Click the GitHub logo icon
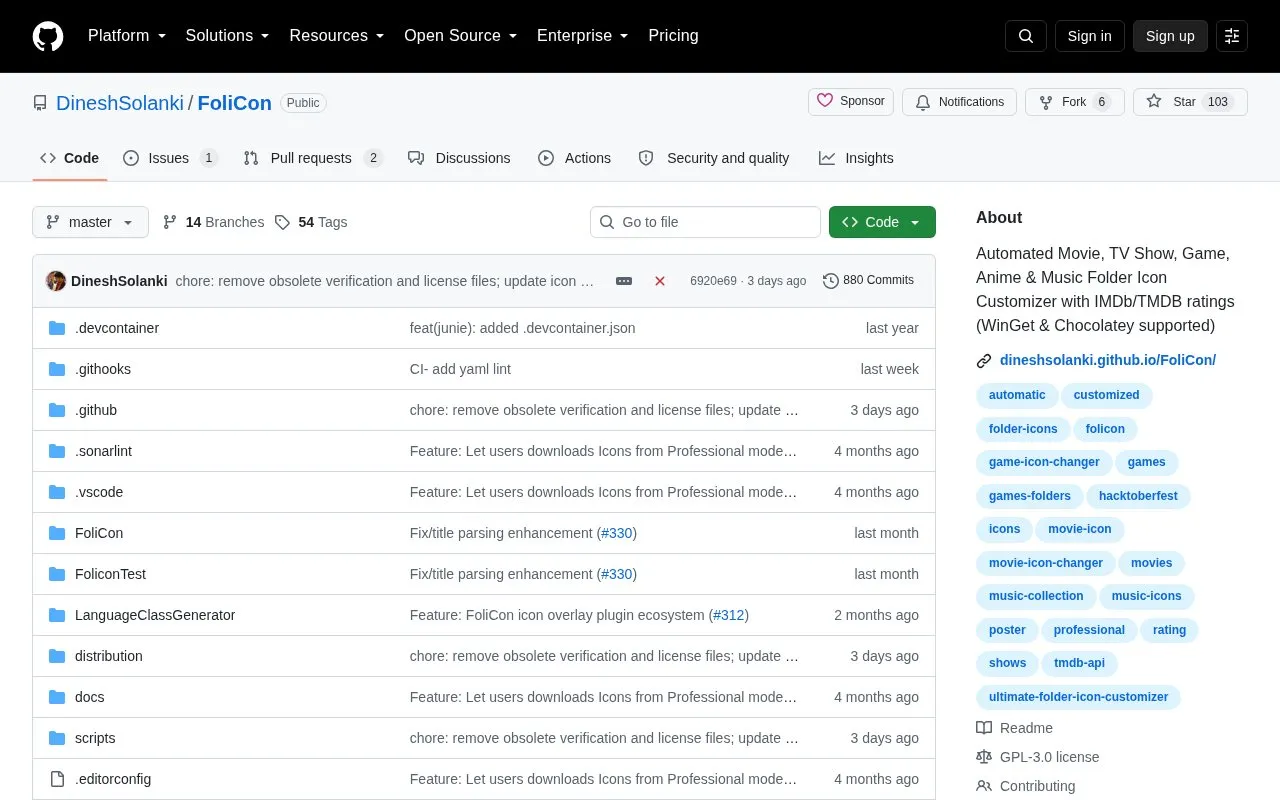This screenshot has height=800, width=1280. point(48,36)
